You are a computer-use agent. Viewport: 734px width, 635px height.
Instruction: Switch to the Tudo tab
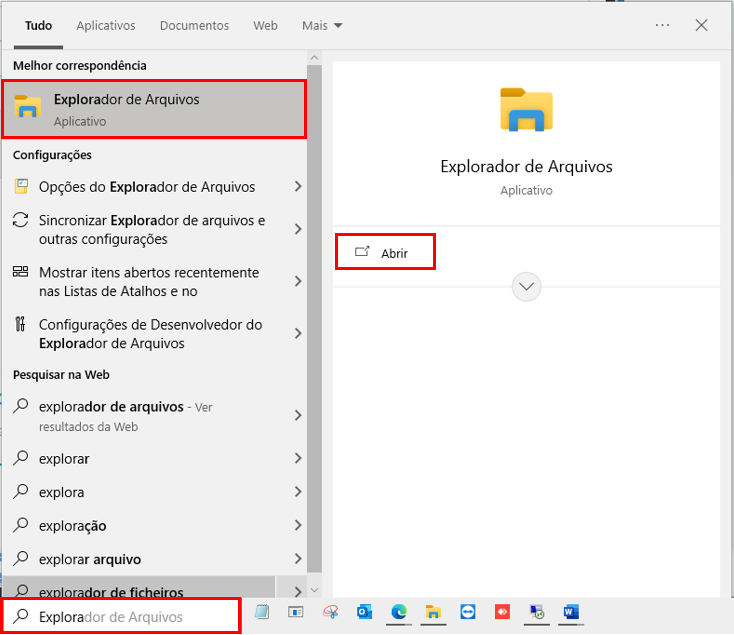click(x=38, y=25)
